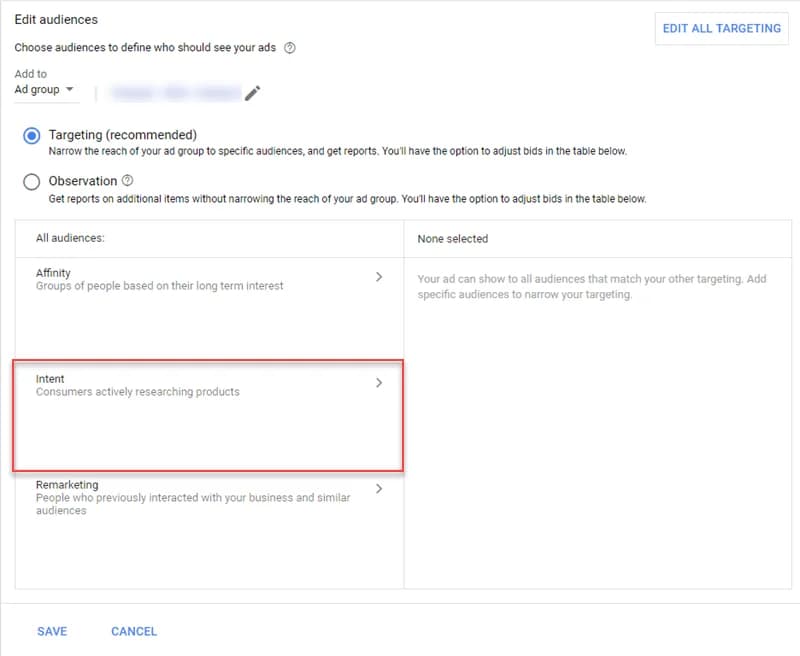Click 'People who previously interacted' description
Image resolution: width=800 pixels, height=656 pixels.
click(x=193, y=504)
